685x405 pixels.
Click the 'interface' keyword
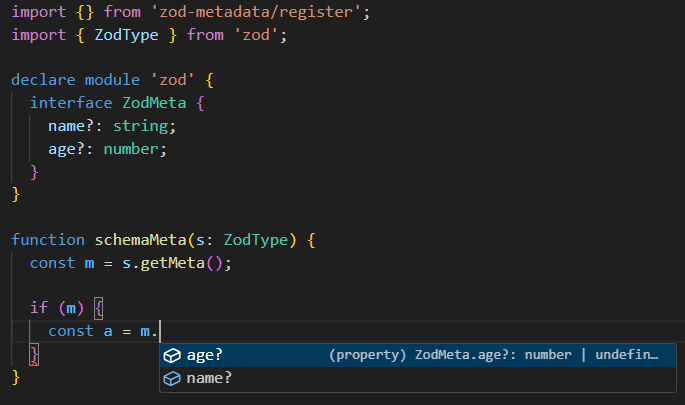(x=71, y=103)
